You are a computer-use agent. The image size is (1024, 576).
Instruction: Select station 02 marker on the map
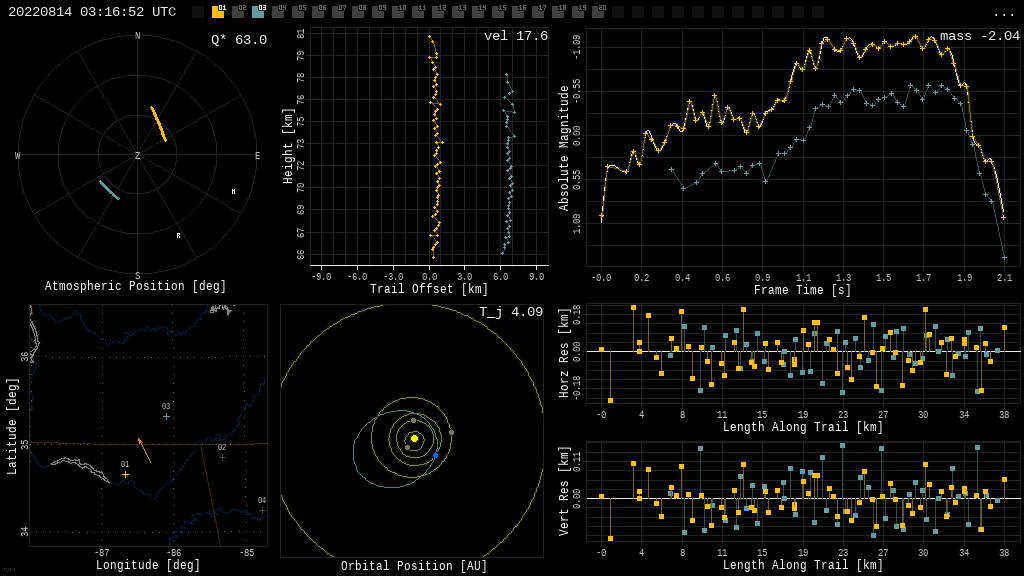[x=222, y=457]
